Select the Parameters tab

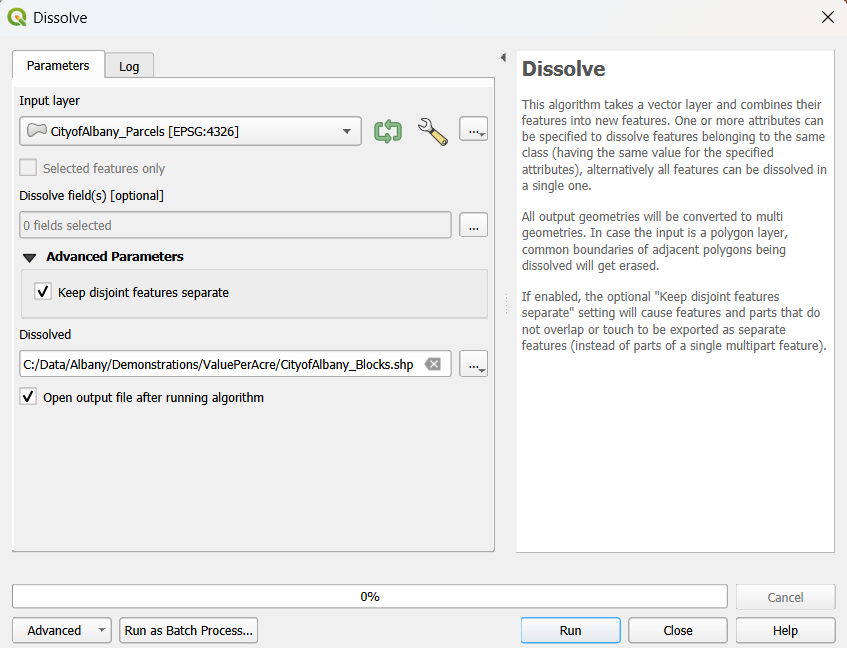pyautogui.click(x=58, y=65)
